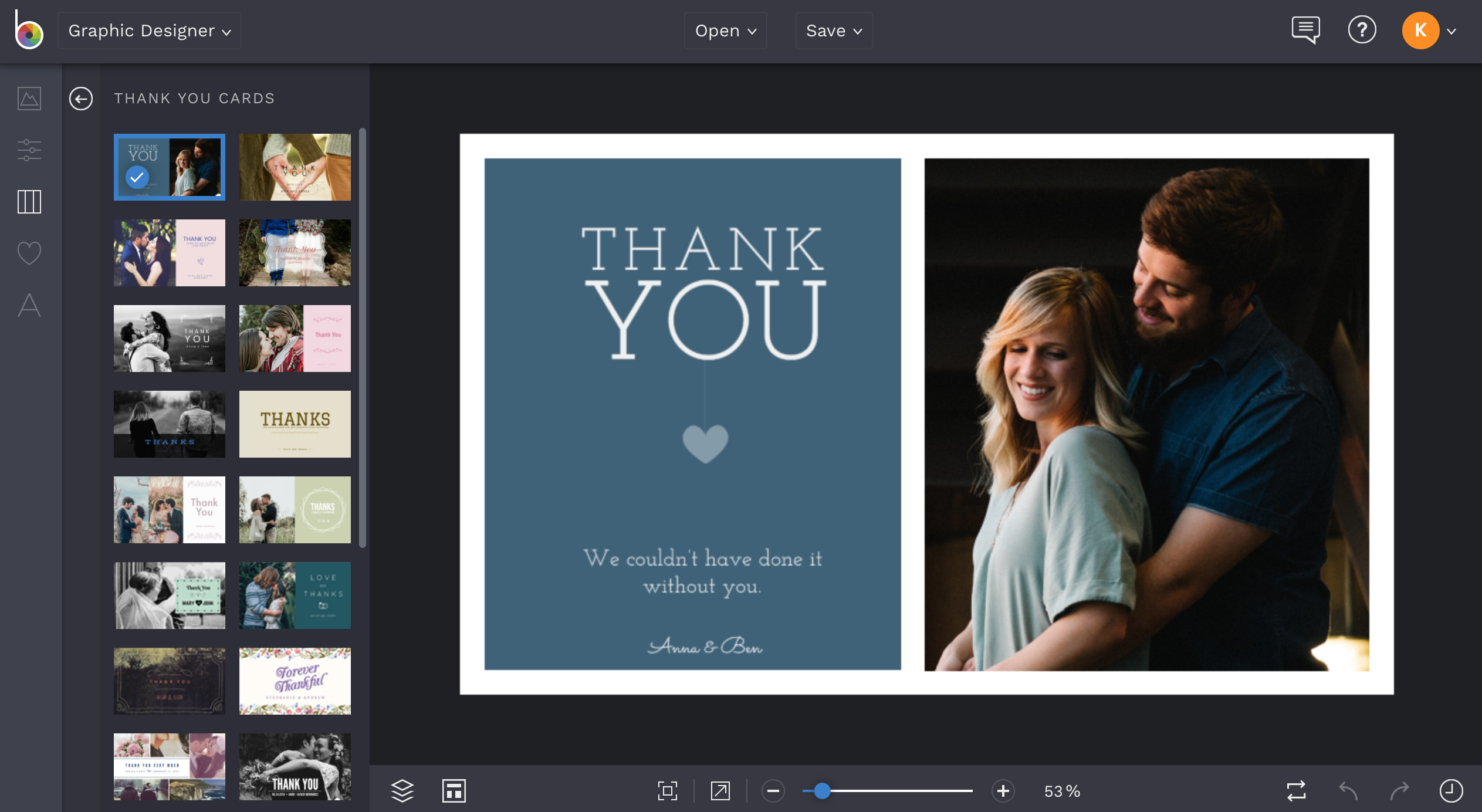Select the road couple THANKS template
Viewport: 1482px width, 812px height.
(x=170, y=424)
